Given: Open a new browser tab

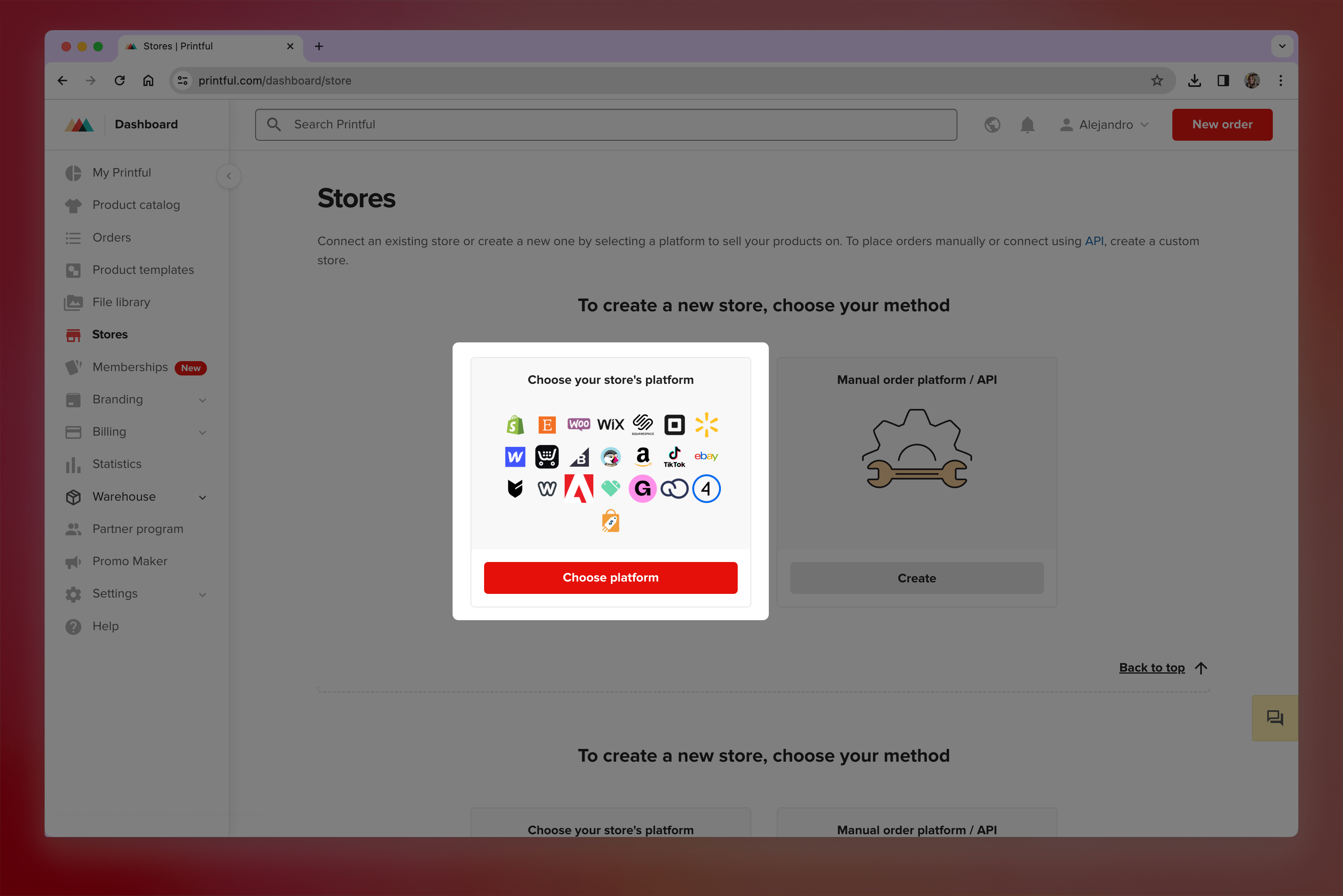Looking at the screenshot, I should [x=319, y=46].
